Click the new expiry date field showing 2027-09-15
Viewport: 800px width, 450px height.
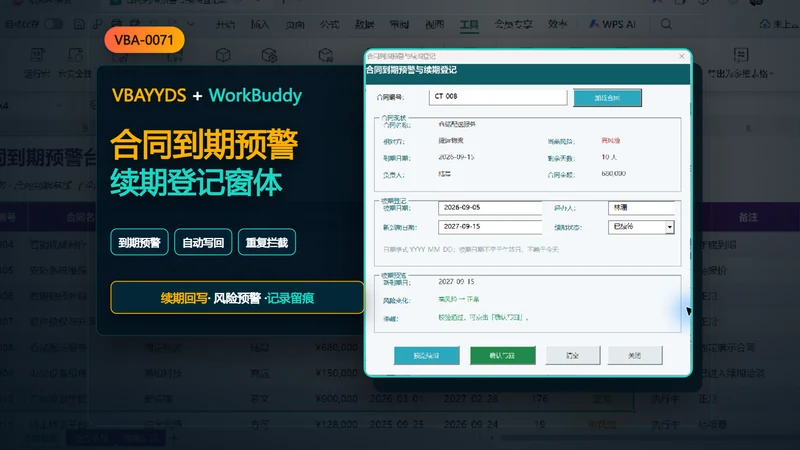pos(490,227)
